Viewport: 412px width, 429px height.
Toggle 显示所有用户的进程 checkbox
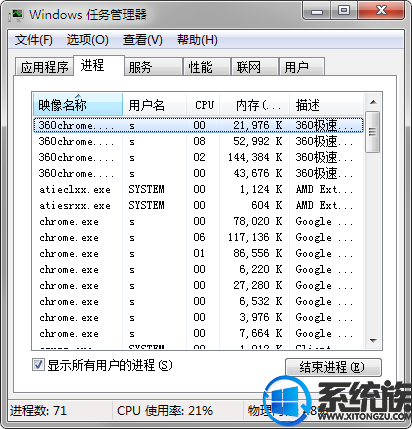click(38, 365)
